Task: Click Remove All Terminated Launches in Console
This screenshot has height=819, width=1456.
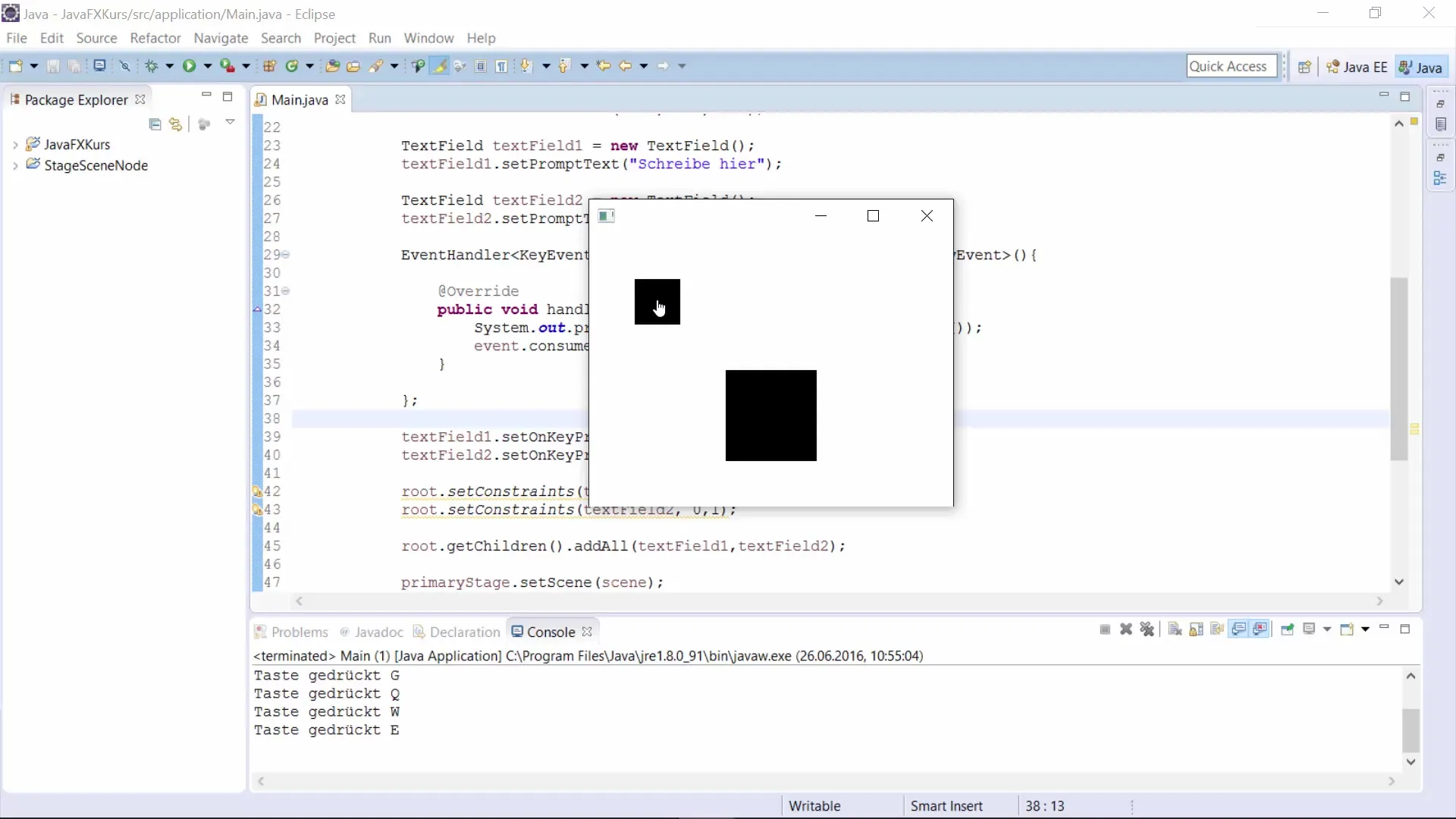Action: pyautogui.click(x=1147, y=629)
